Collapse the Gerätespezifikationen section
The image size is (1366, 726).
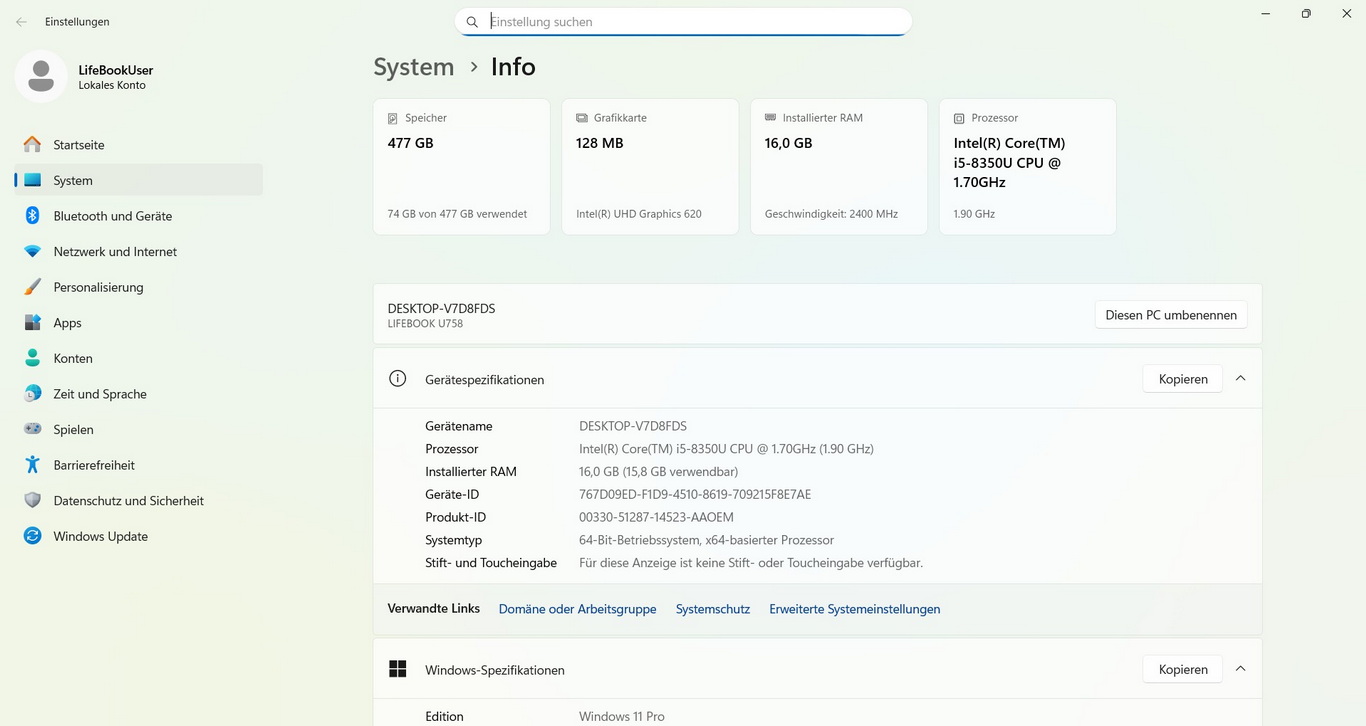(x=1240, y=379)
